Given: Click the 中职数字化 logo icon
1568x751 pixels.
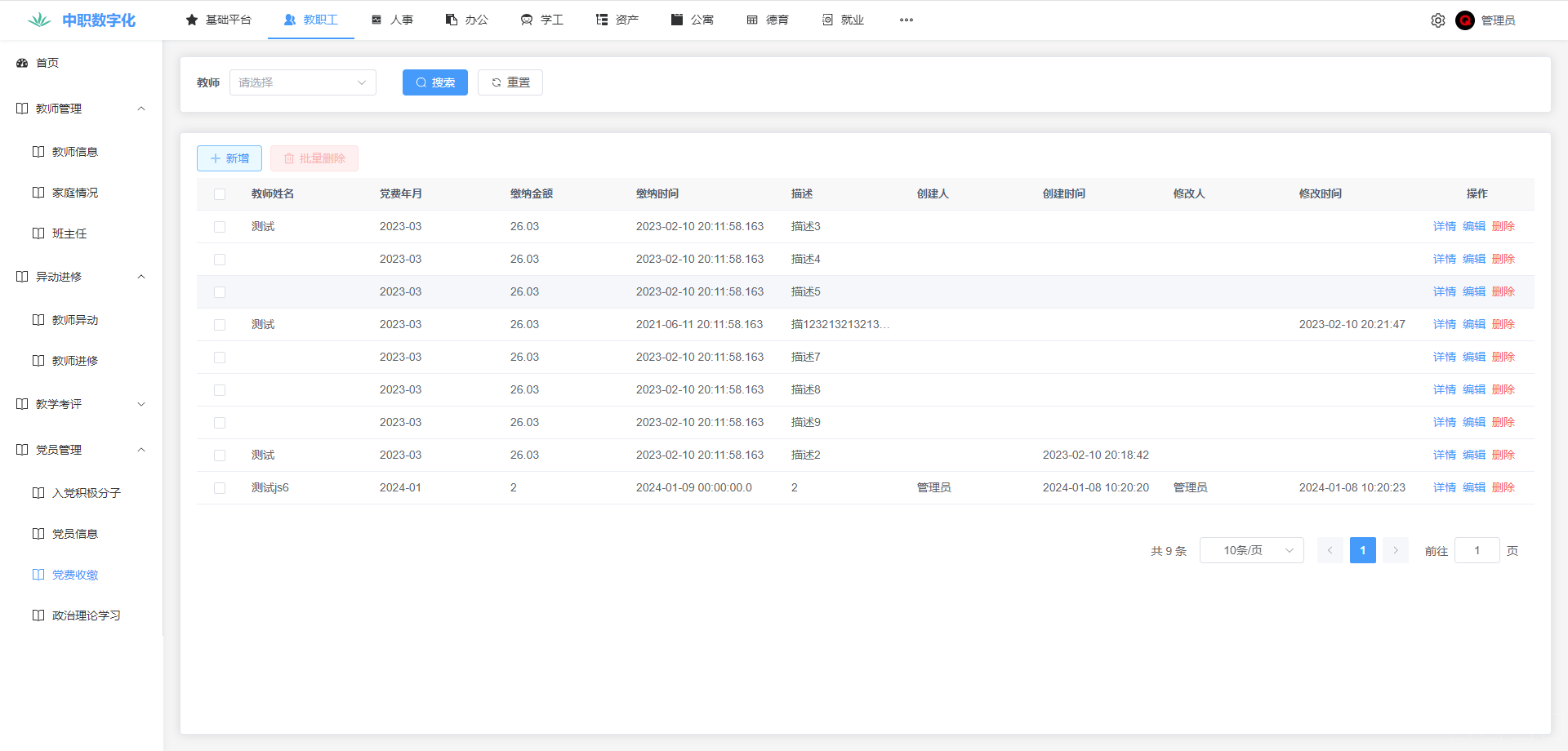Looking at the screenshot, I should (x=39, y=20).
